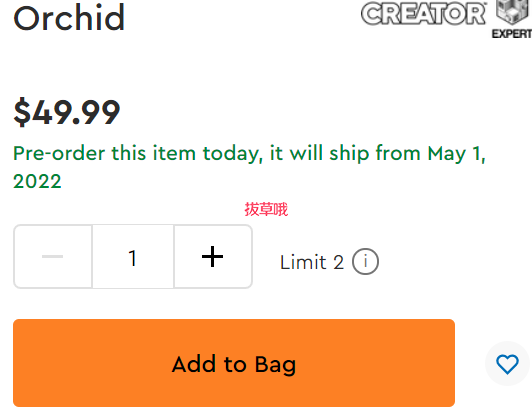The width and height of the screenshot is (532, 418).
Task: Click the orange Add to Bag button
Action: click(234, 363)
